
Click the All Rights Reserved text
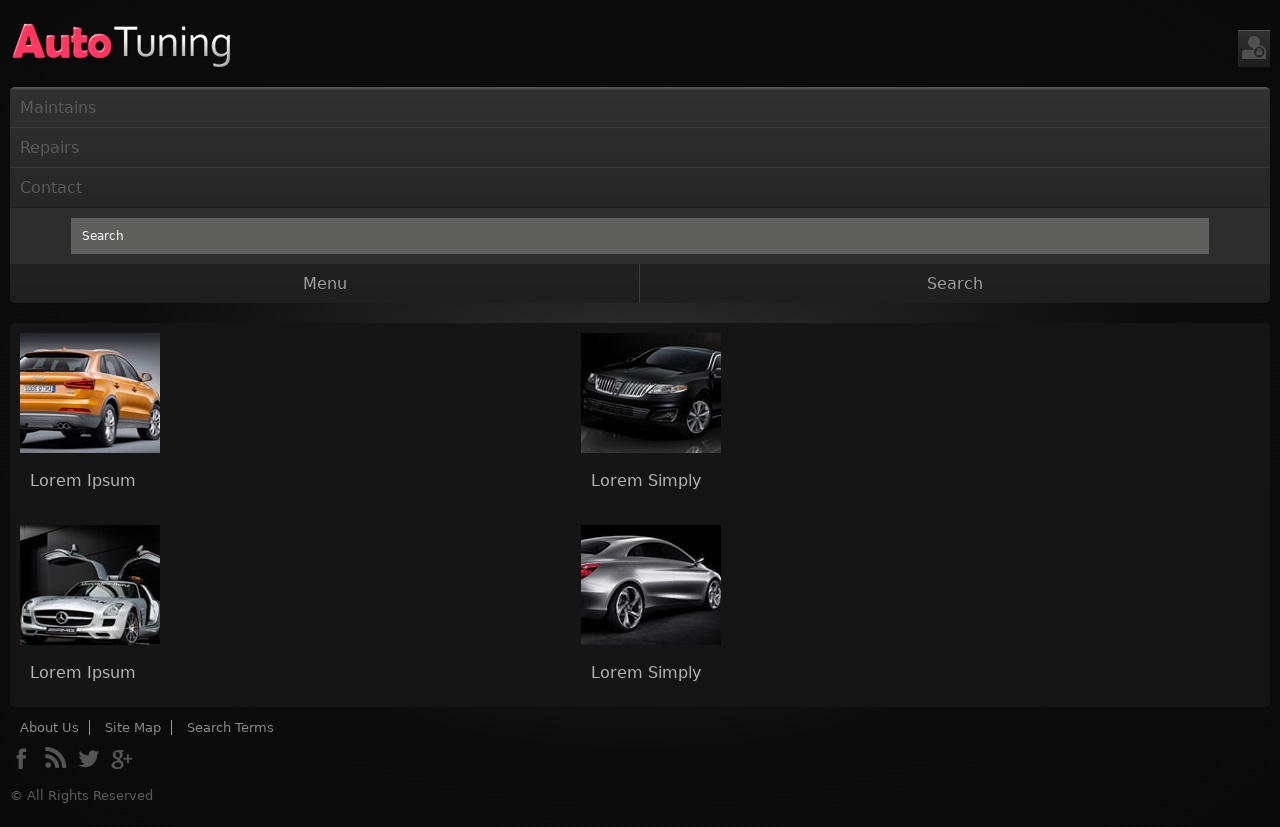pos(82,796)
